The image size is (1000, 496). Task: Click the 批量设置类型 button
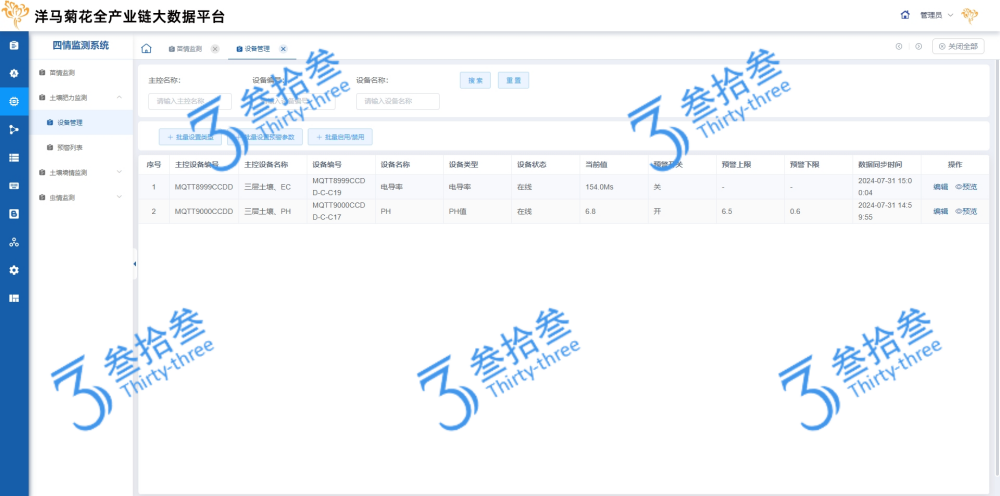(x=190, y=137)
